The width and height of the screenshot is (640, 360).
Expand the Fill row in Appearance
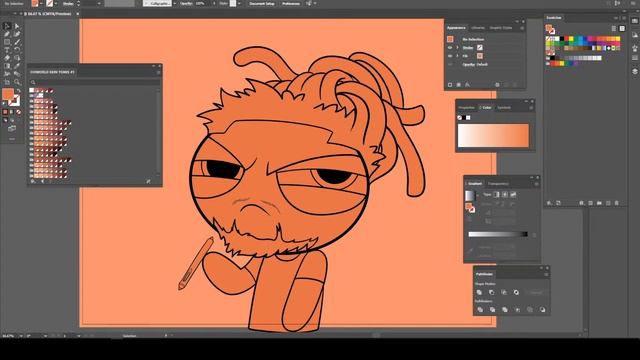(457, 56)
